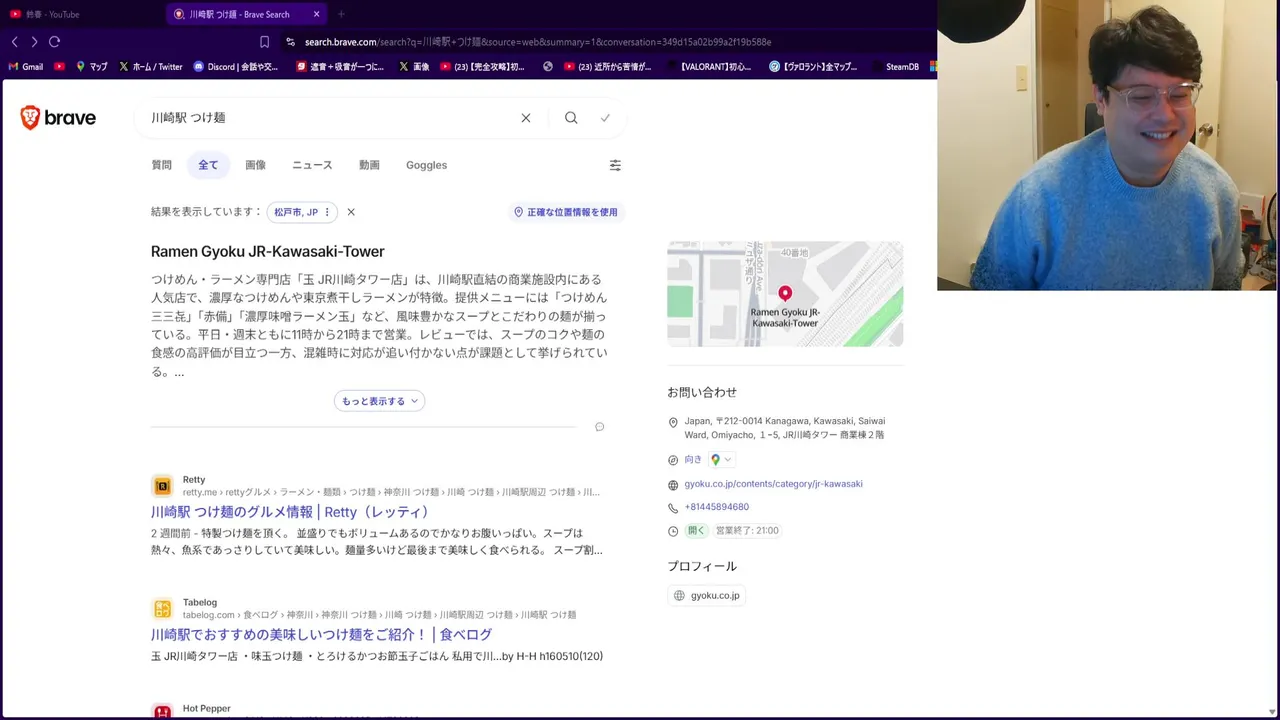
Task: Select the 全て tab
Action: click(x=208, y=165)
